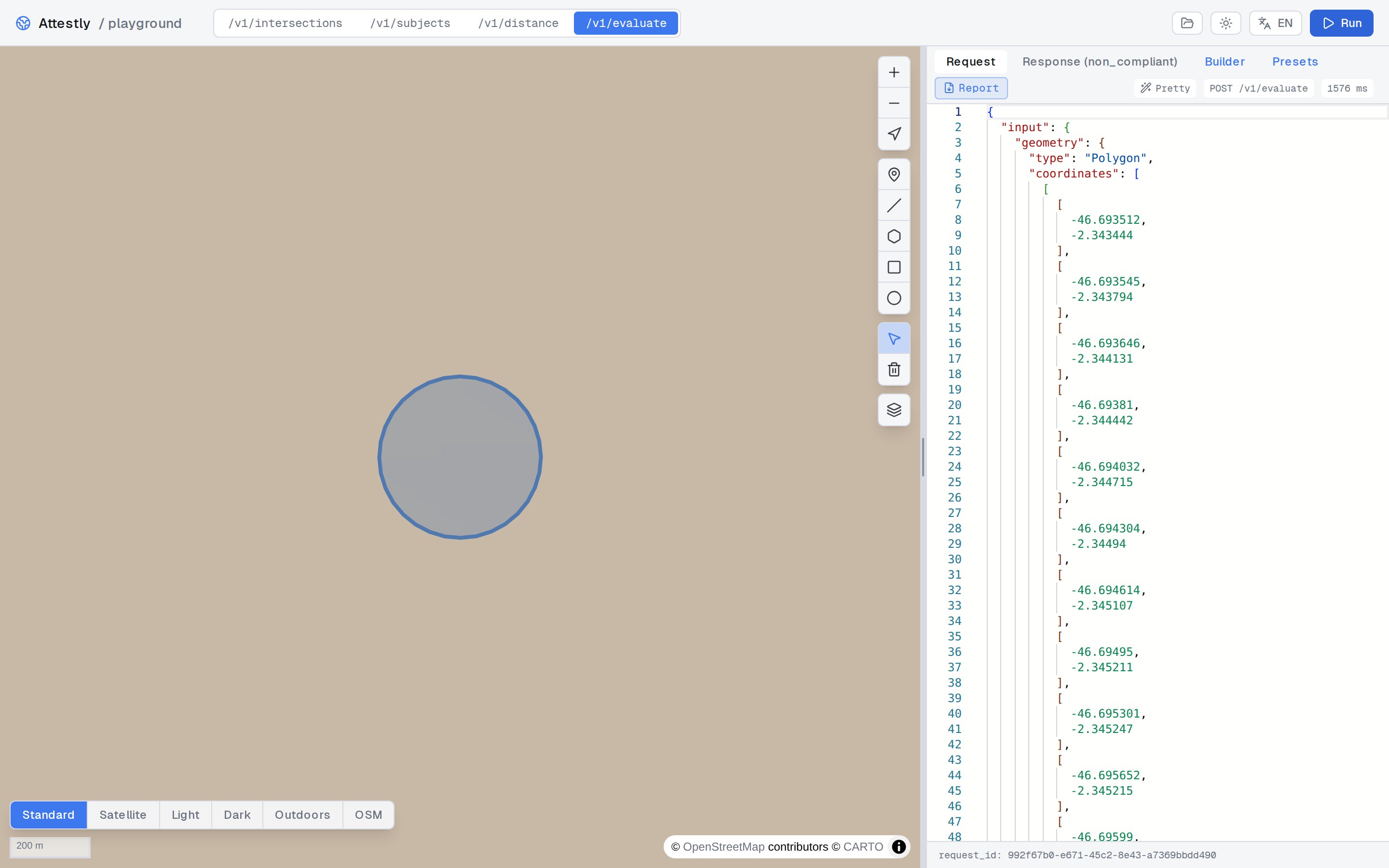Expand map attribution info icon
The width and height of the screenshot is (1389, 868).
click(x=898, y=847)
